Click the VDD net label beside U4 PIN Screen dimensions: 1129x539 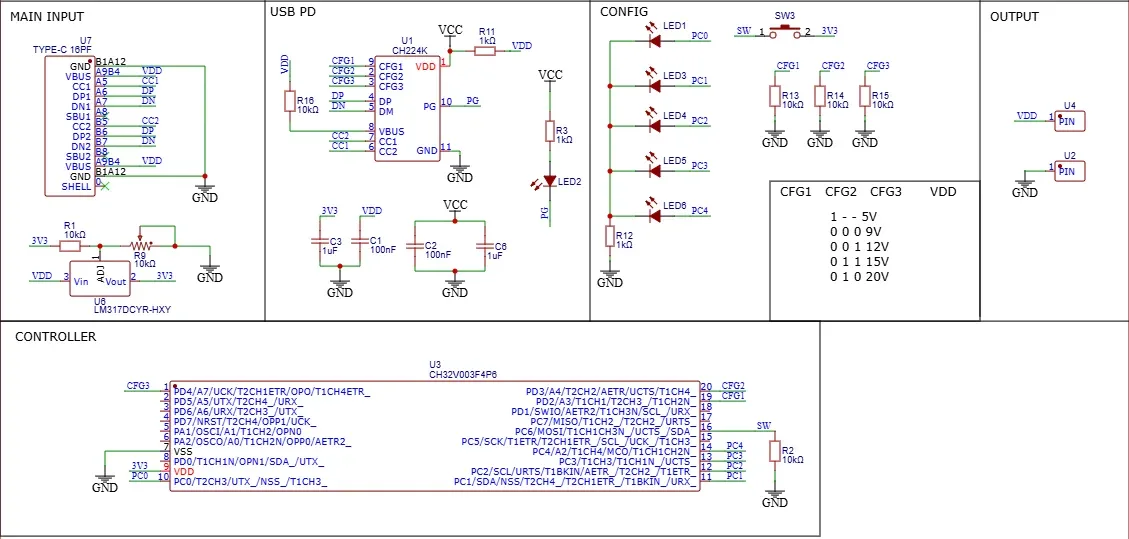[1027, 116]
